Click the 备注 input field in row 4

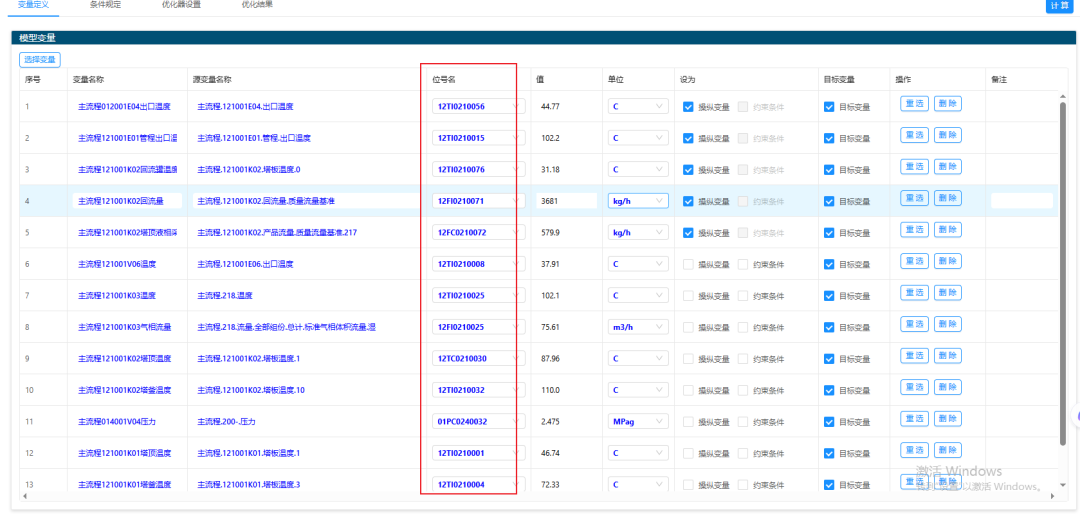[x=1022, y=201]
